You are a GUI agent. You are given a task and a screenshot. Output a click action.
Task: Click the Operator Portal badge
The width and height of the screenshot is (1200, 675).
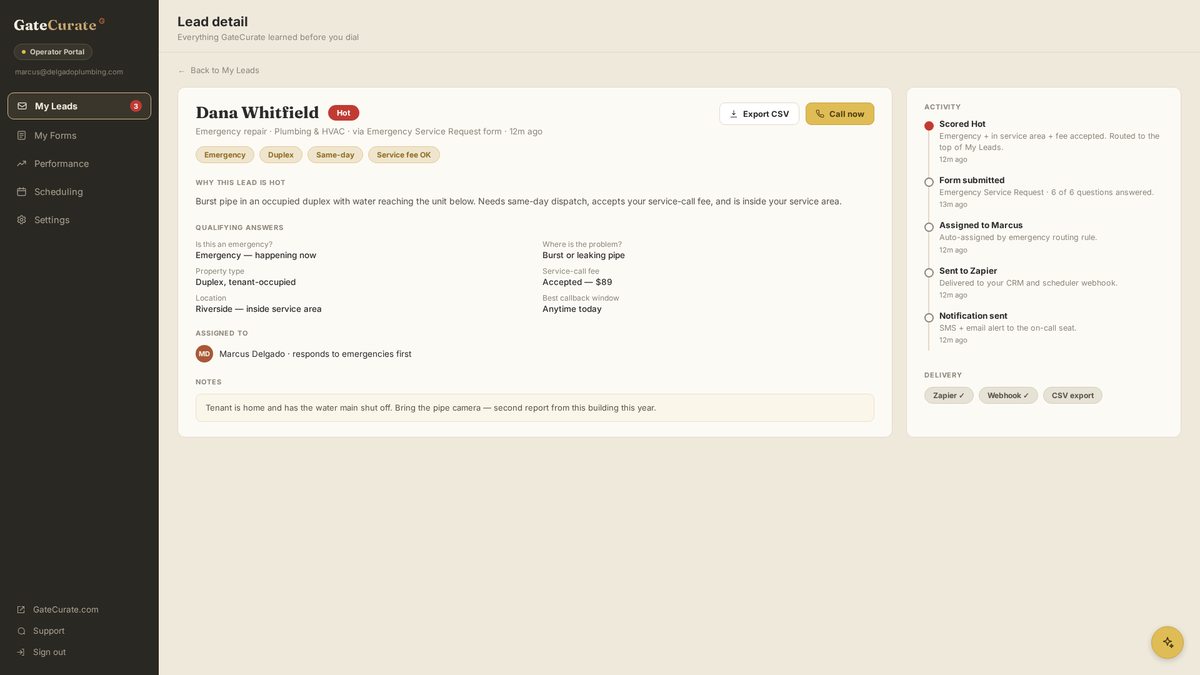[53, 52]
